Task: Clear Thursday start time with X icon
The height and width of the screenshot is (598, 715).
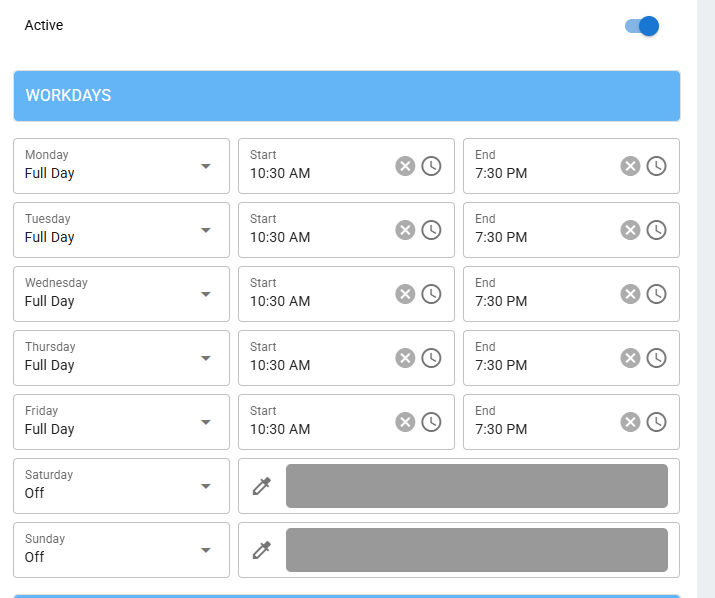Action: (x=405, y=358)
